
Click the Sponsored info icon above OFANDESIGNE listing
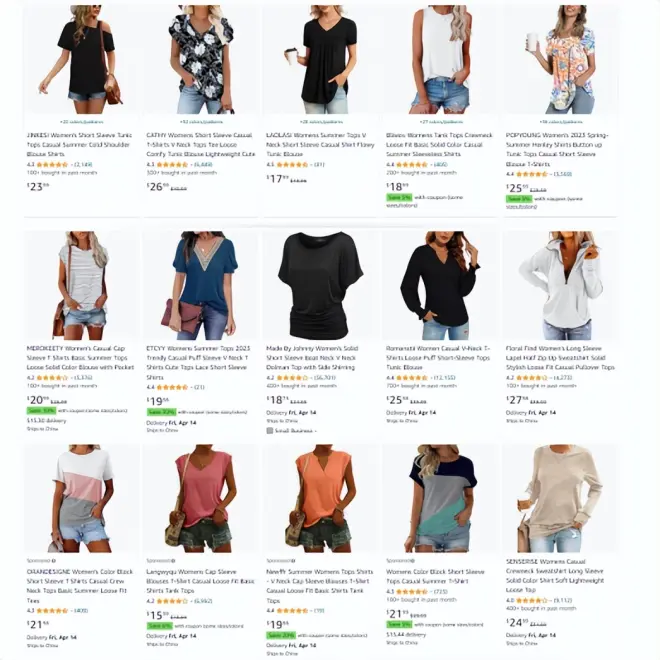pos(54,561)
